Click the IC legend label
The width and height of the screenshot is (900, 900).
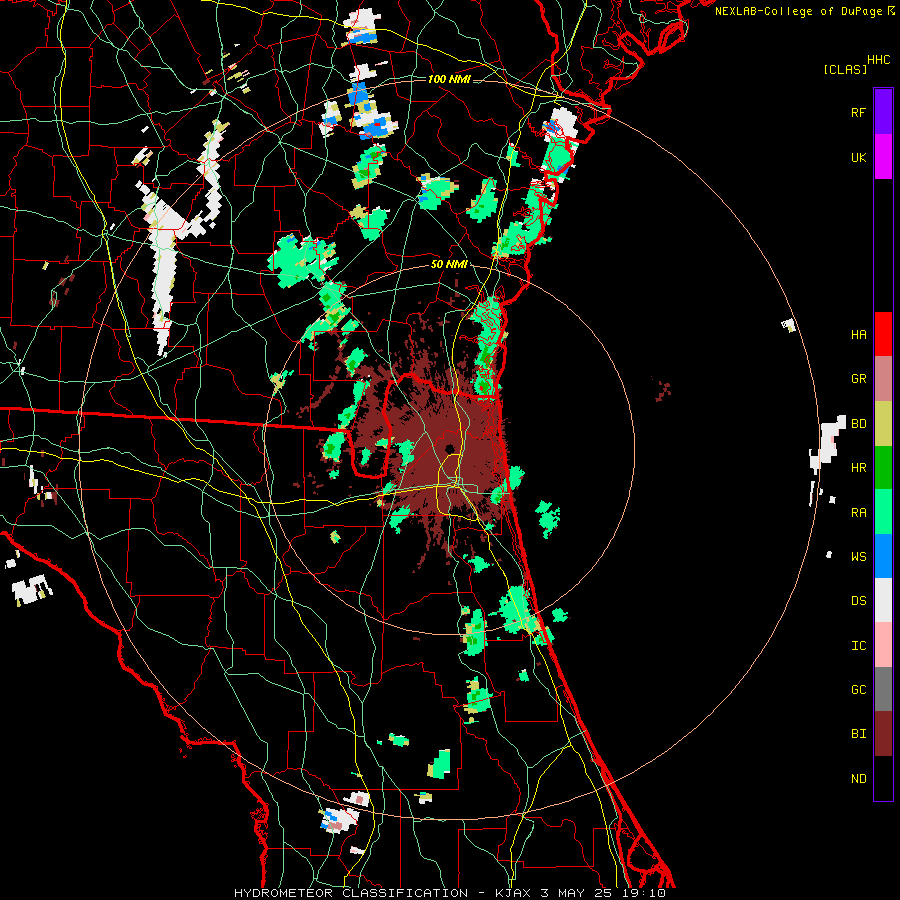(x=858, y=646)
